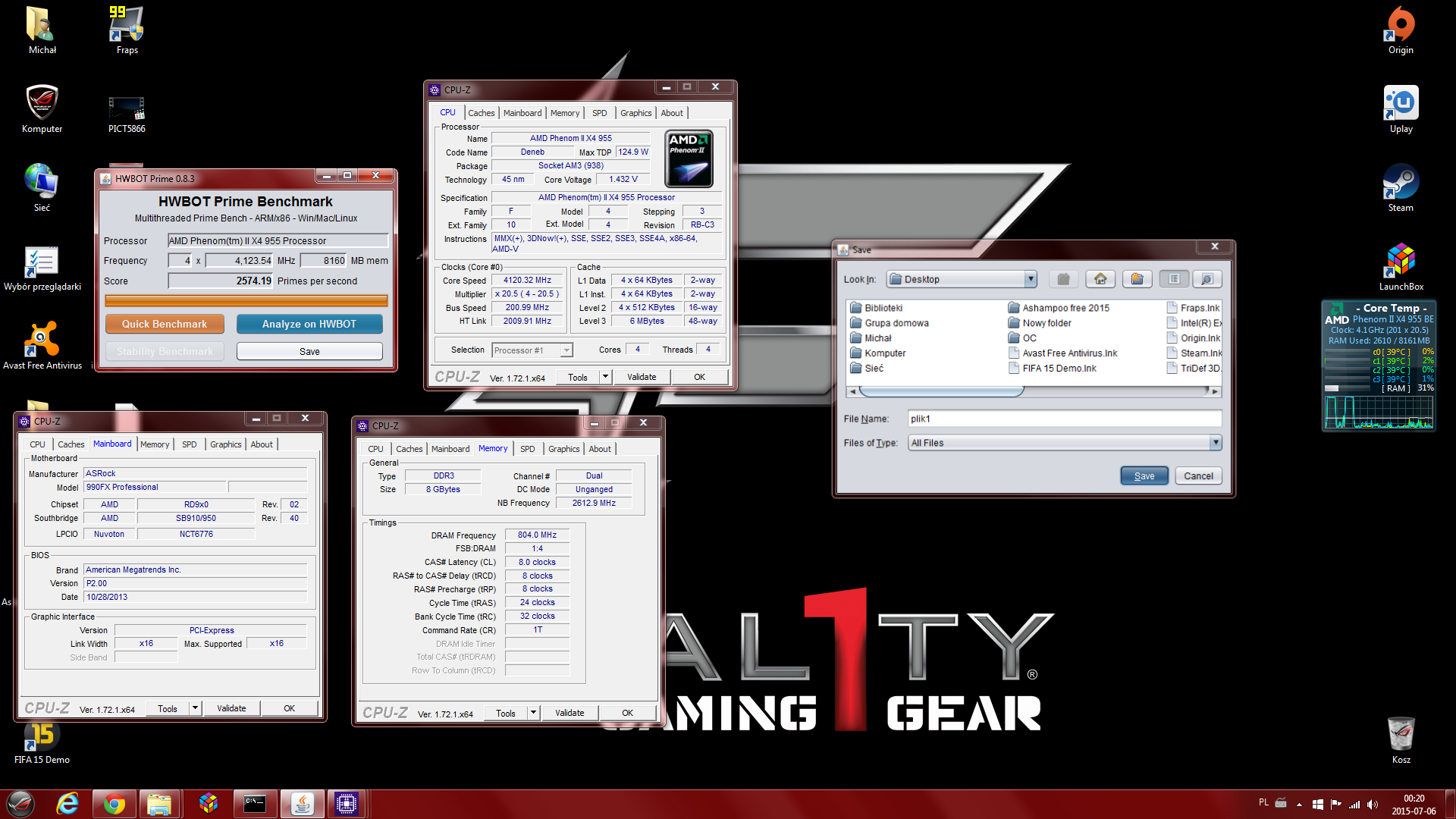This screenshot has height=819, width=1456.
Task: Launch Google Chrome from taskbar
Action: [x=115, y=804]
